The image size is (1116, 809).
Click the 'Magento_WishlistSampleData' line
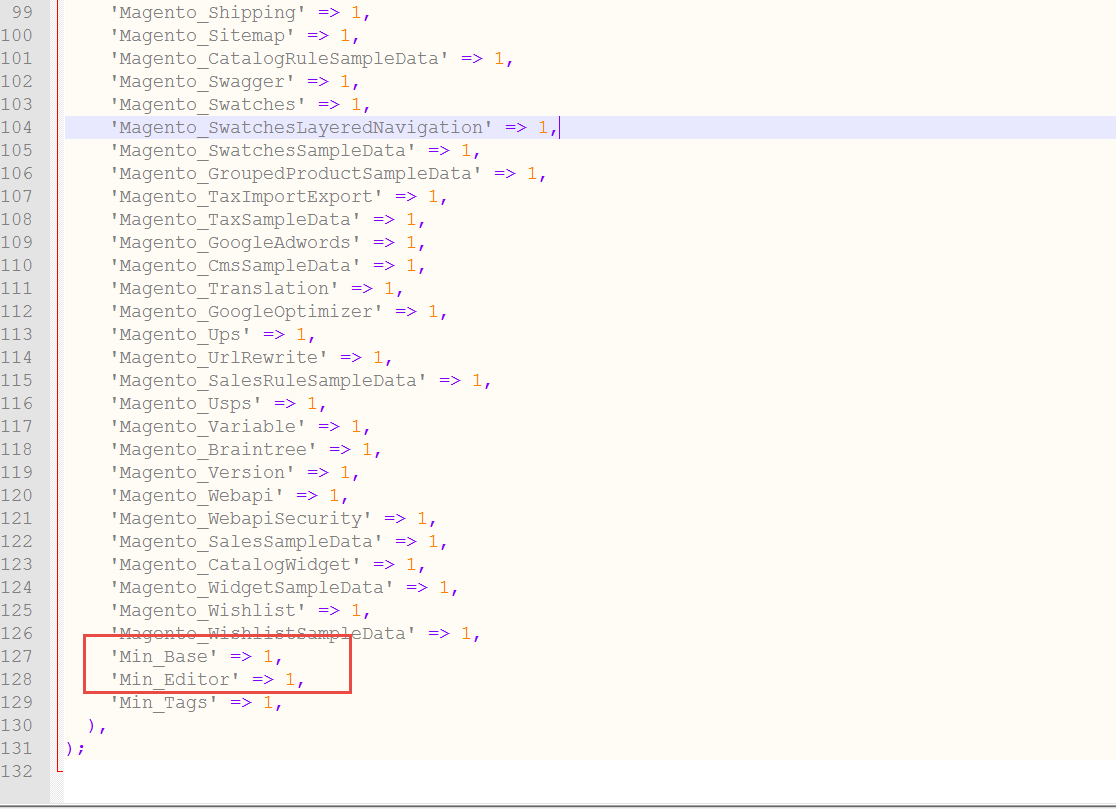295,634
